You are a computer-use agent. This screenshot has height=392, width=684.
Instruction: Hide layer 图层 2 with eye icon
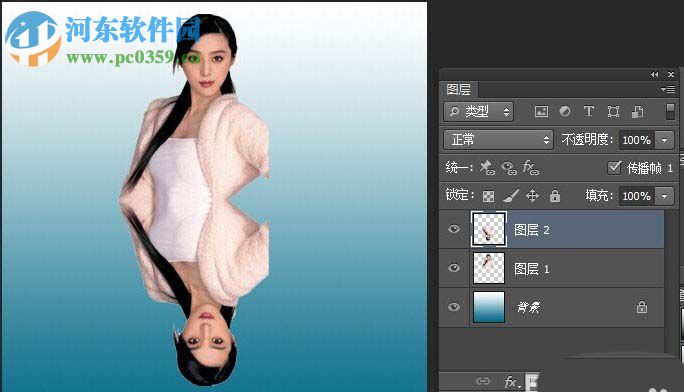click(454, 229)
